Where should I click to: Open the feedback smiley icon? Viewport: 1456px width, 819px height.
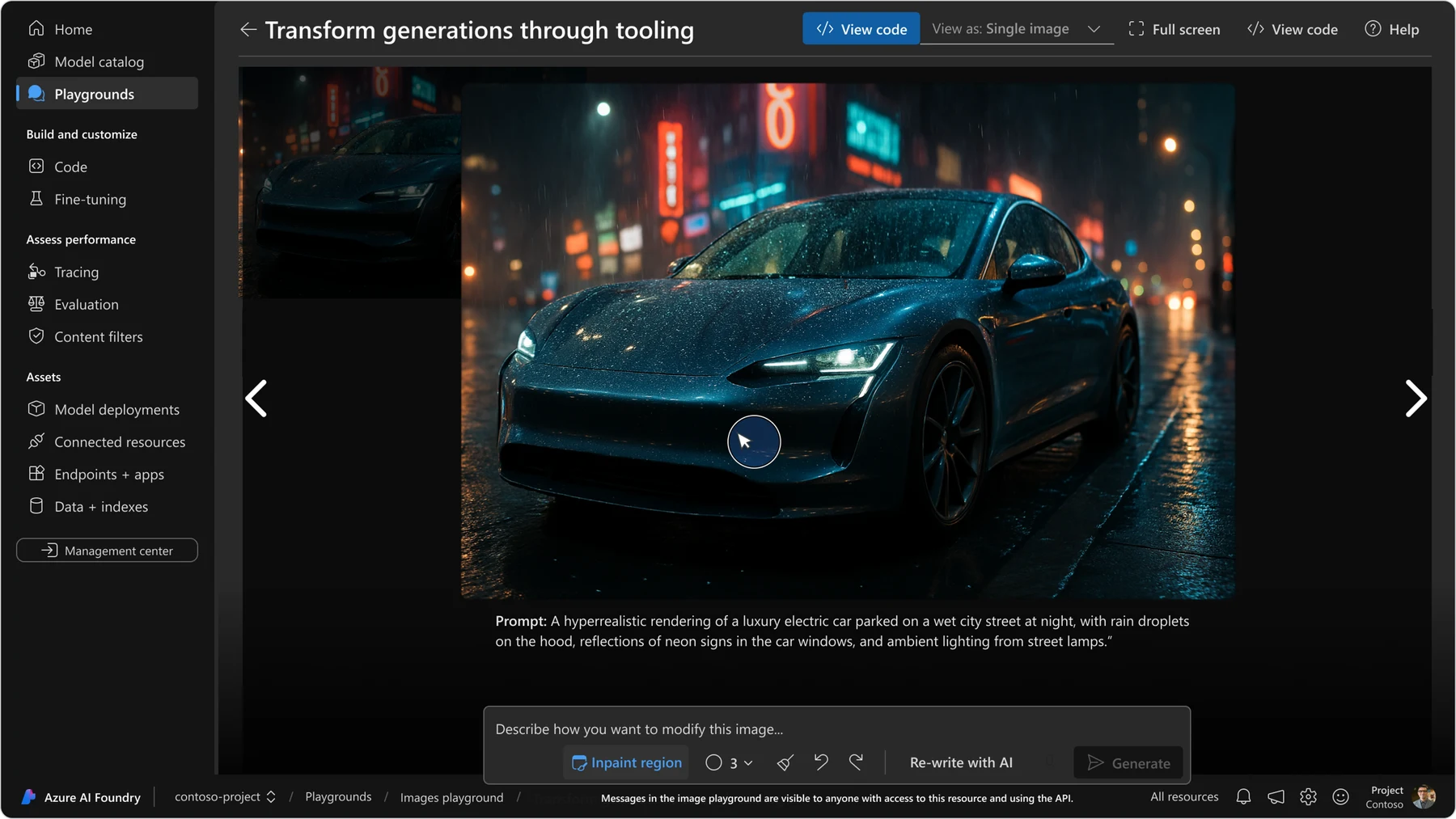click(x=1340, y=797)
